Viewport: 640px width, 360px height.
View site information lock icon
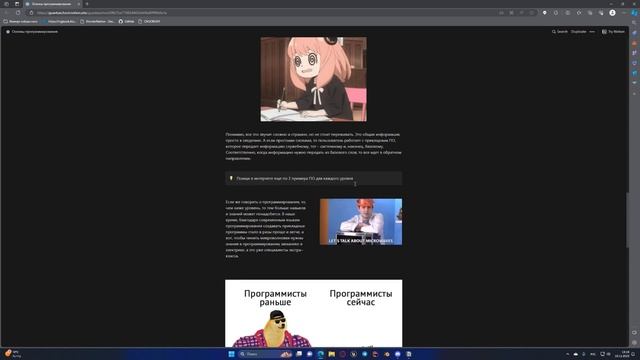point(32,13)
